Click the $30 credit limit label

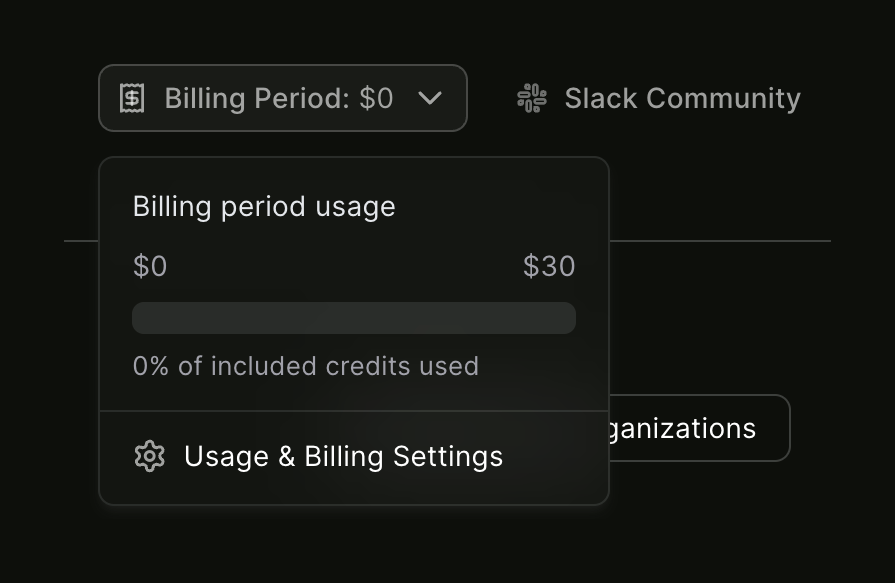pos(549,266)
